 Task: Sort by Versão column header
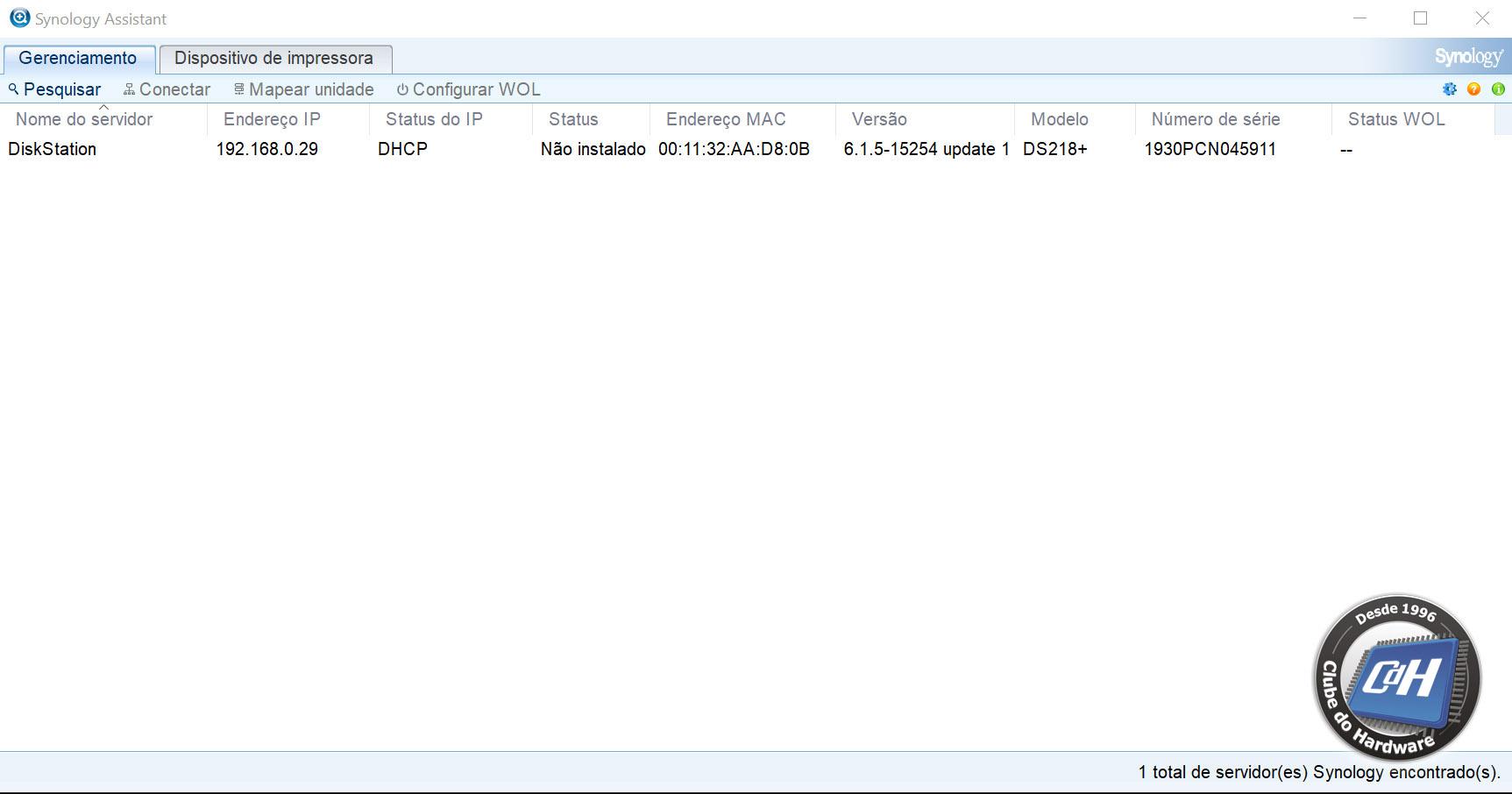[x=925, y=119]
